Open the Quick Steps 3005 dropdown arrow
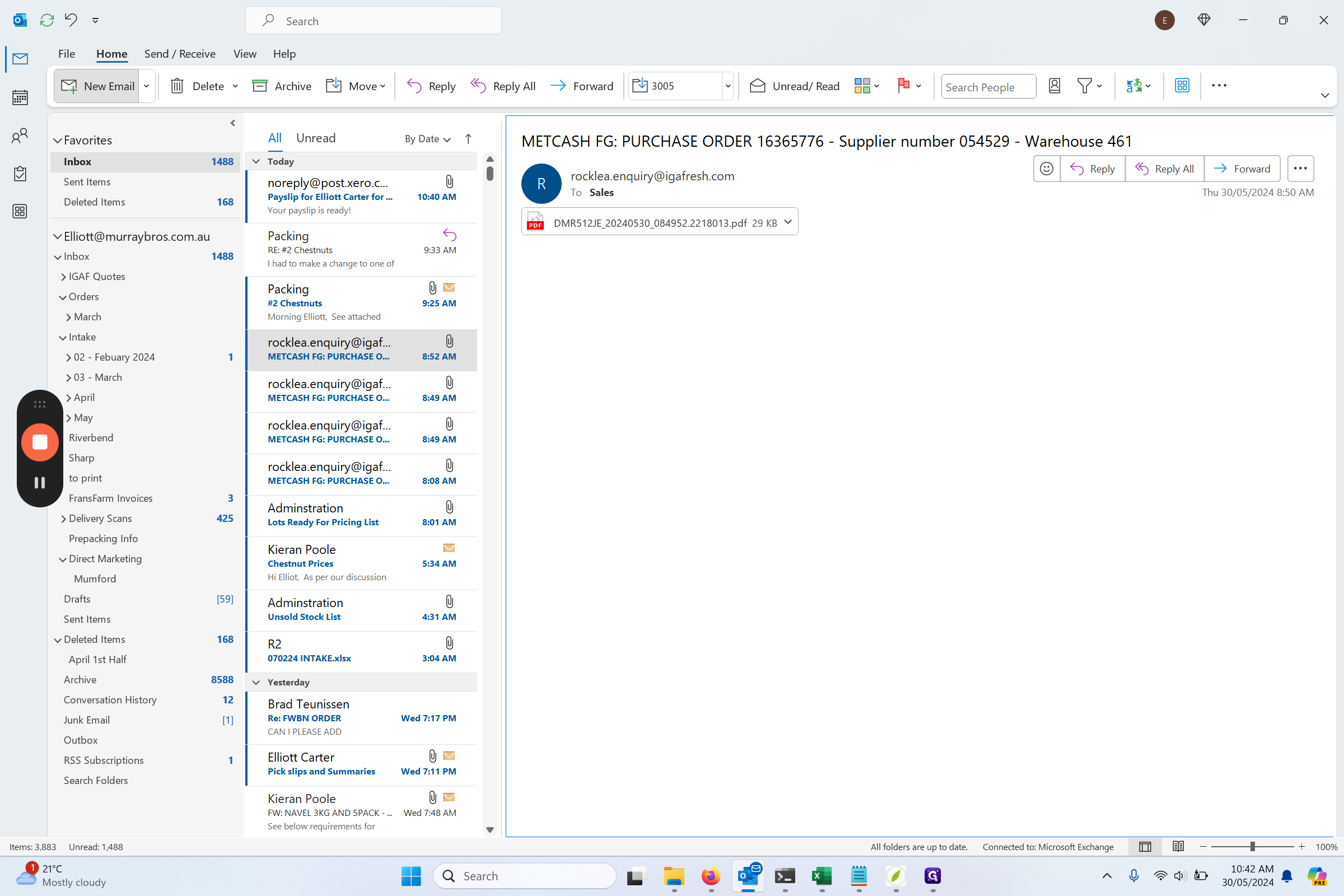 click(727, 86)
